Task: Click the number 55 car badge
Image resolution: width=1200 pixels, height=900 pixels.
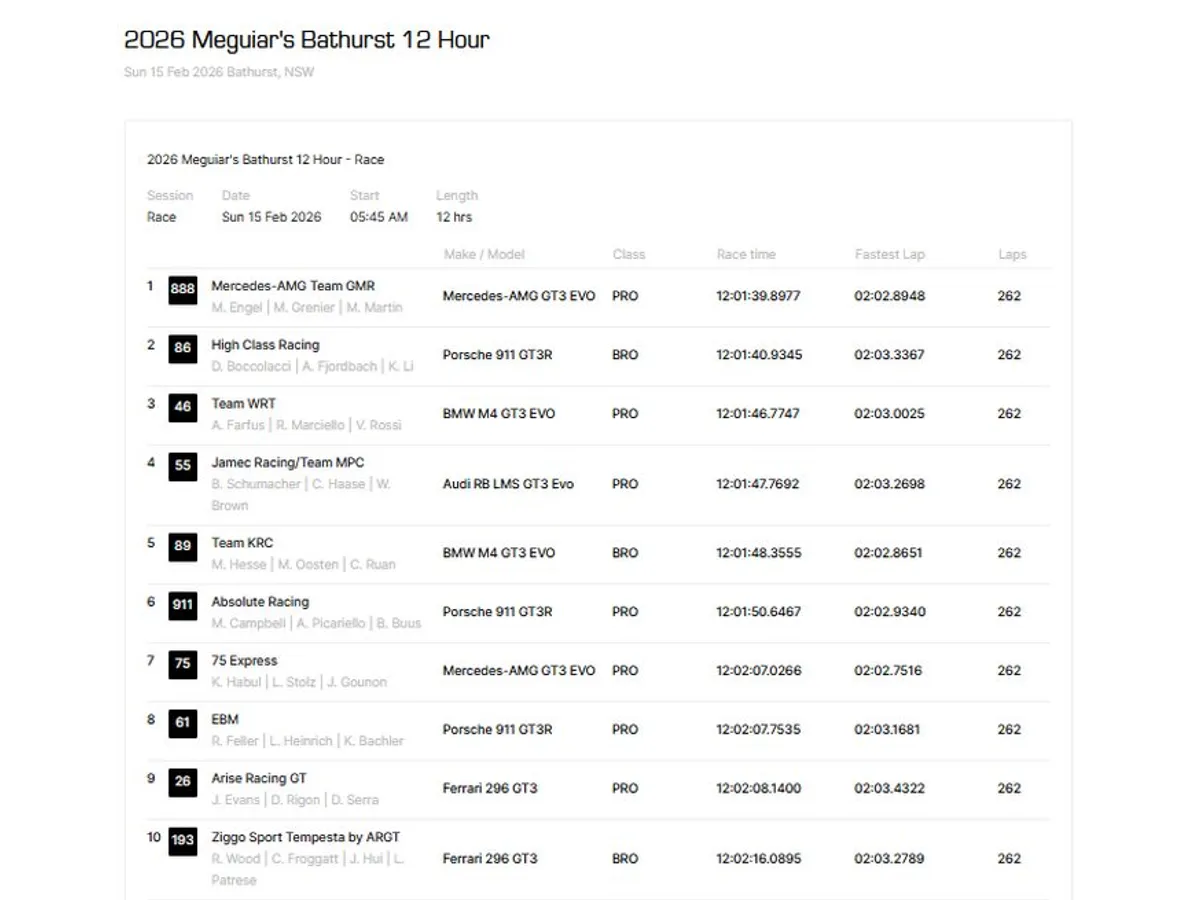Action: pos(183,466)
